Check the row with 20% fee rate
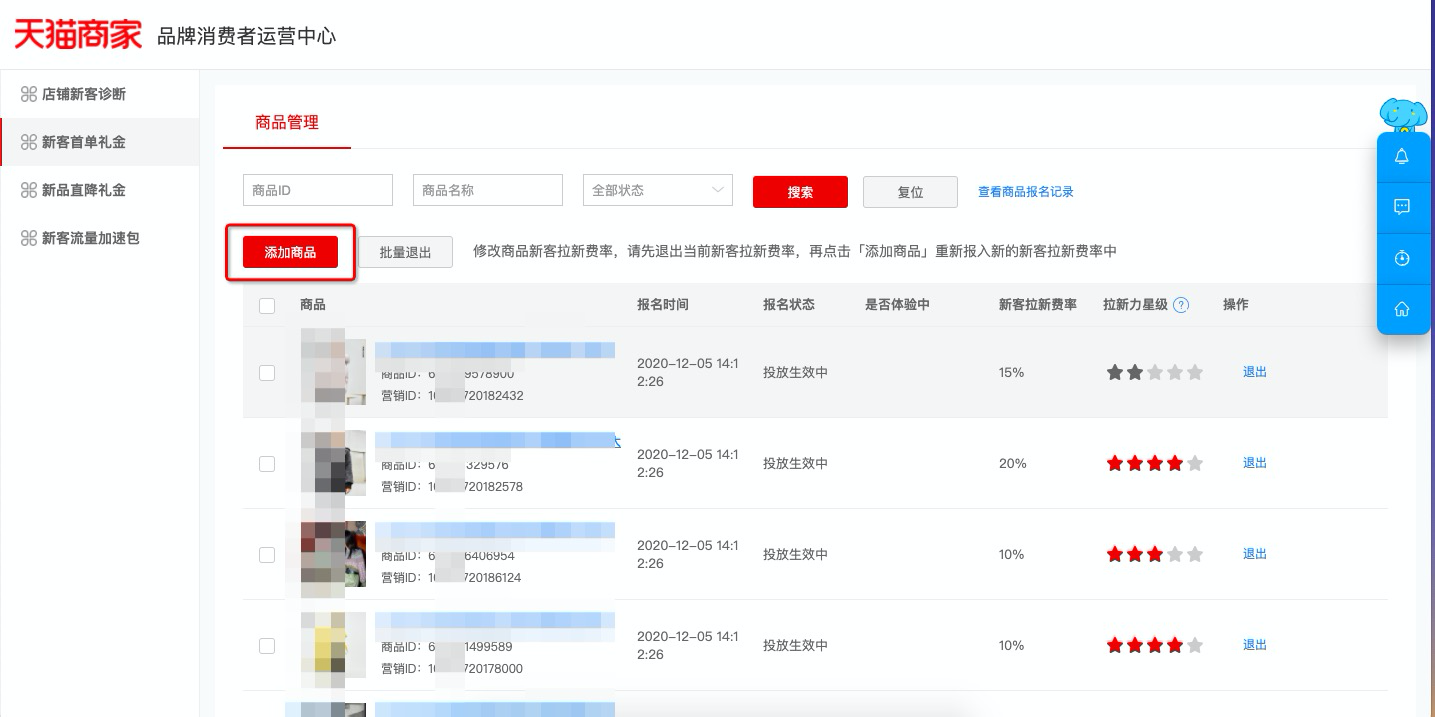This screenshot has width=1435, height=717. 267,464
